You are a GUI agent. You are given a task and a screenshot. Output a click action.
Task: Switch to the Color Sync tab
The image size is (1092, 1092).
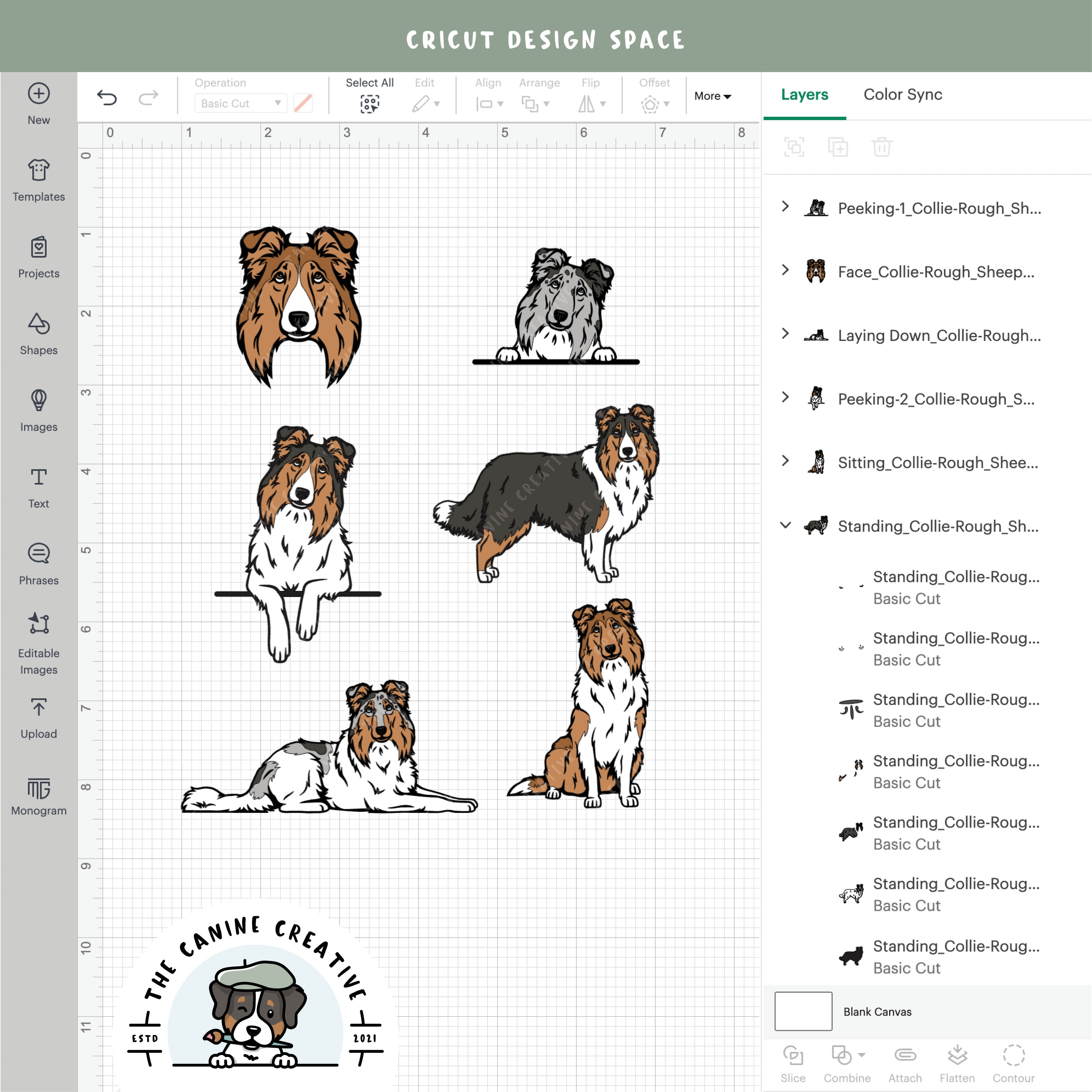[902, 94]
